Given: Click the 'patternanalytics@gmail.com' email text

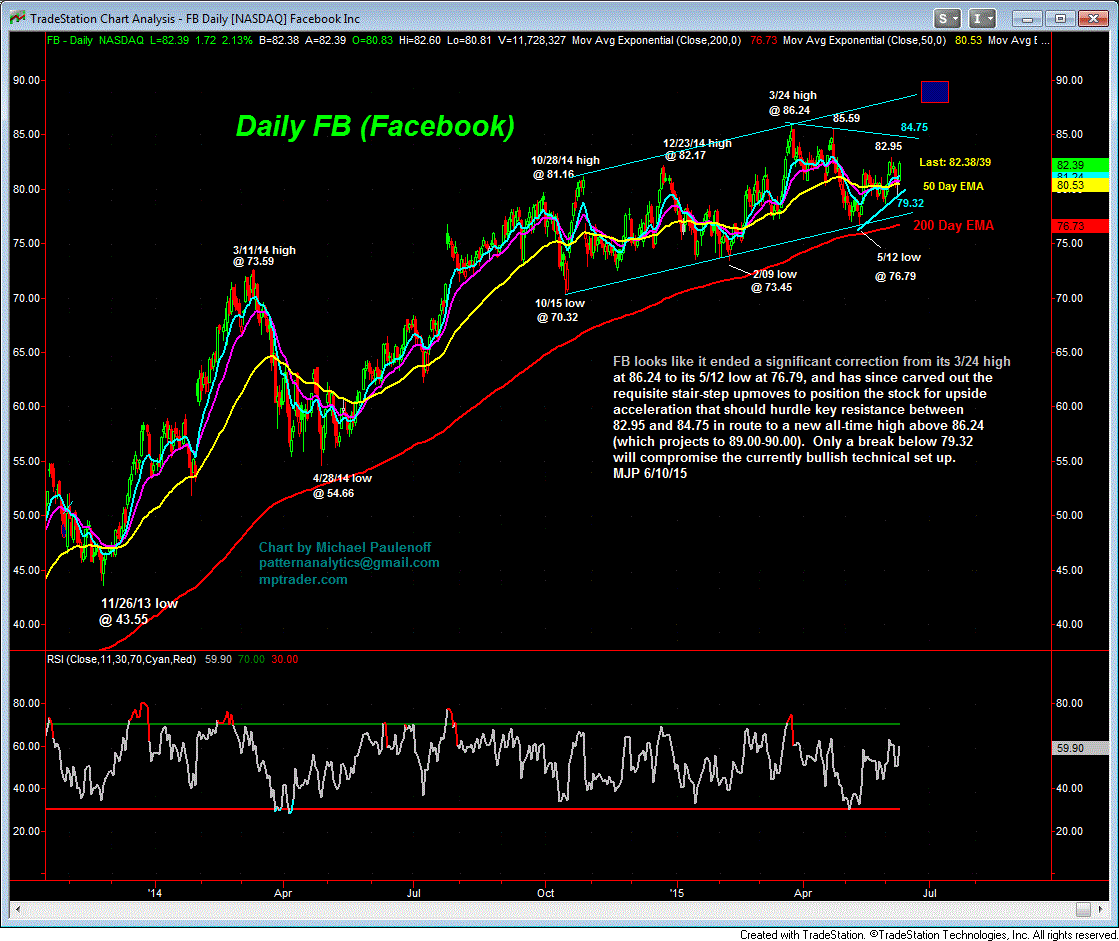Looking at the screenshot, I should pyautogui.click(x=349, y=563).
